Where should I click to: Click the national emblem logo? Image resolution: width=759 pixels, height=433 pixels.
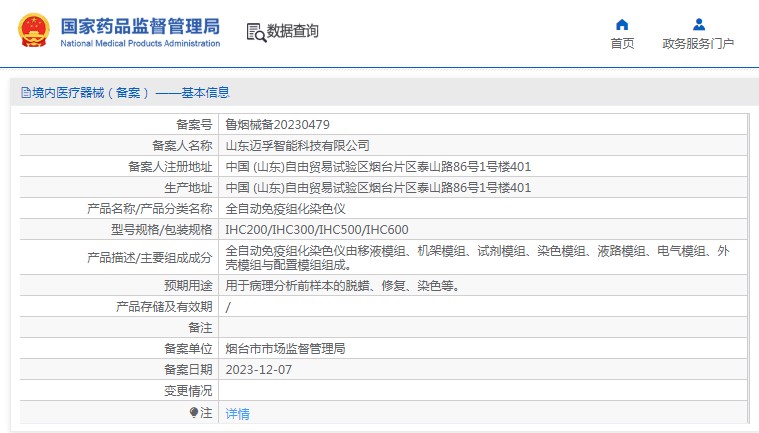34,30
